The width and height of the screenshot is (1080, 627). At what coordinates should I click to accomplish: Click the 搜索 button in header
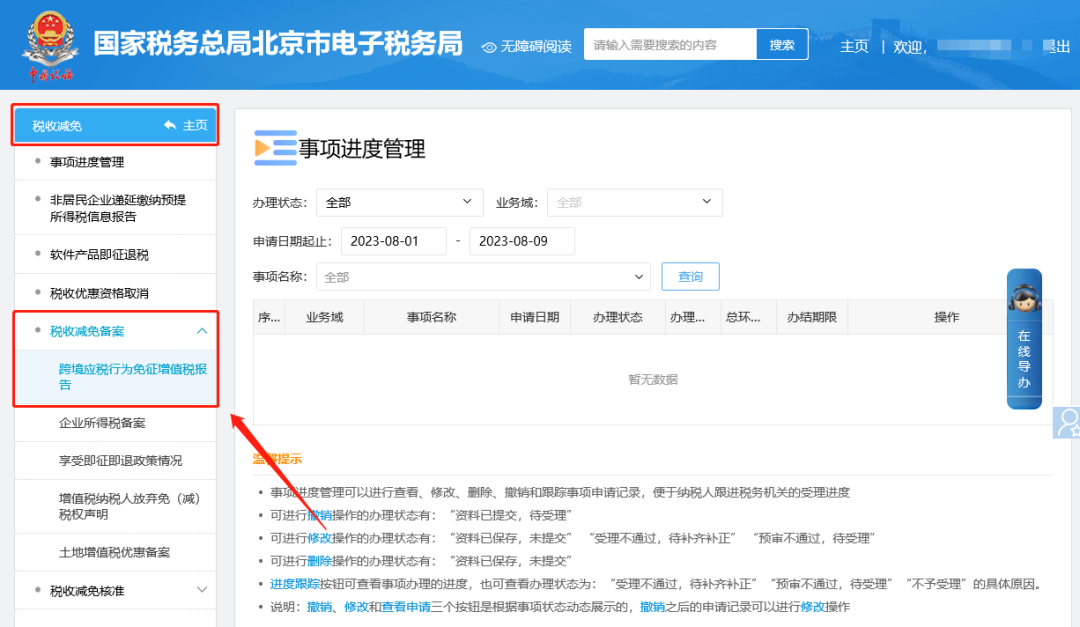tap(782, 45)
